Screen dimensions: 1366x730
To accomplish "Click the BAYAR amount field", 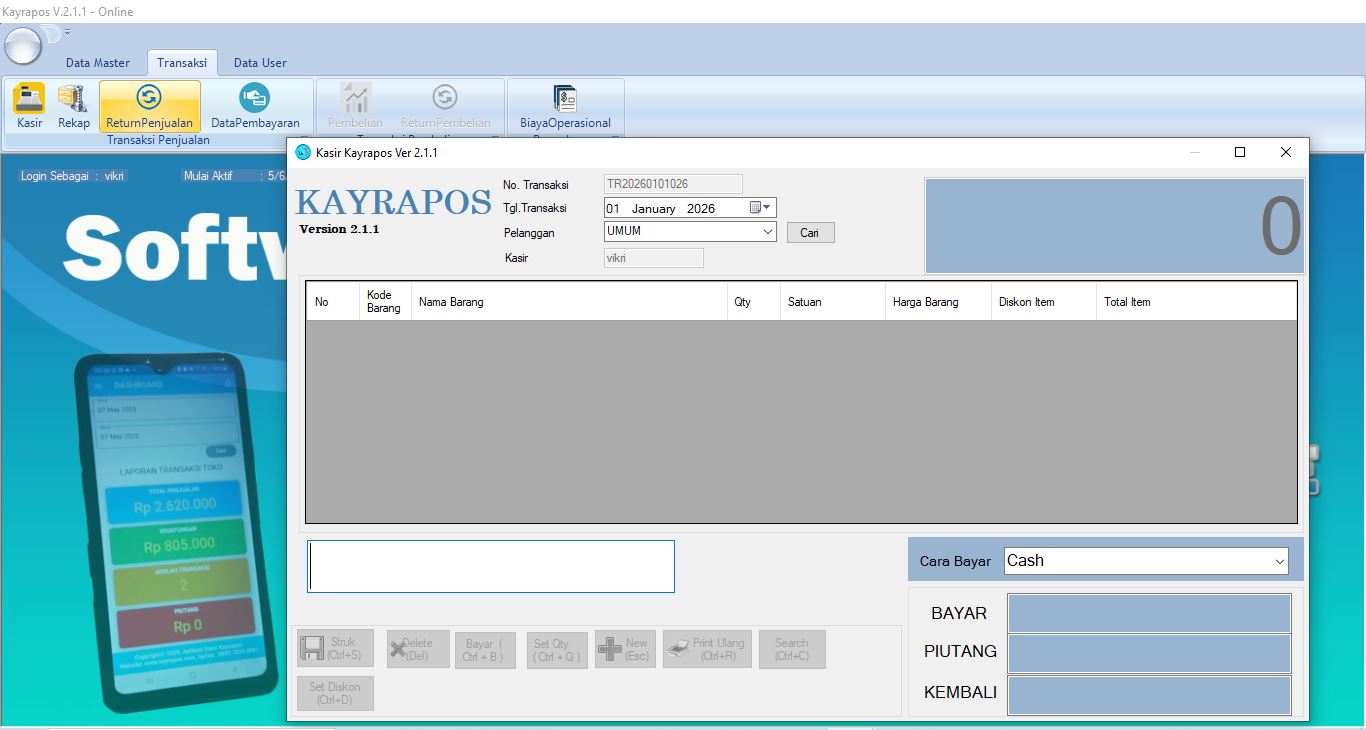I will tap(1149, 613).
